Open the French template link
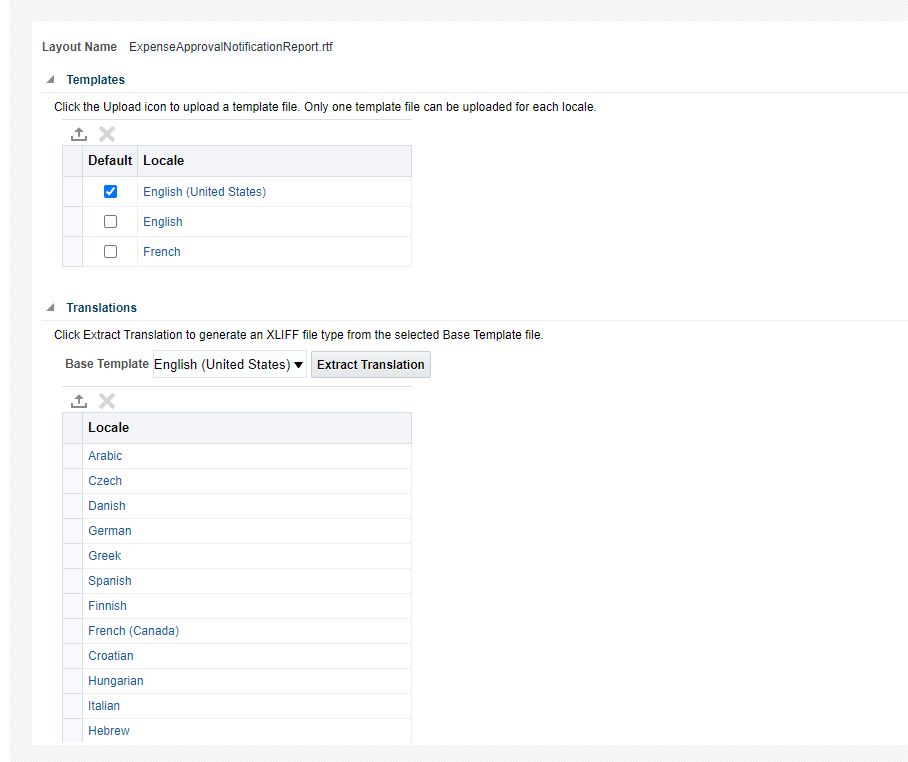The height and width of the screenshot is (762, 908). (x=161, y=251)
